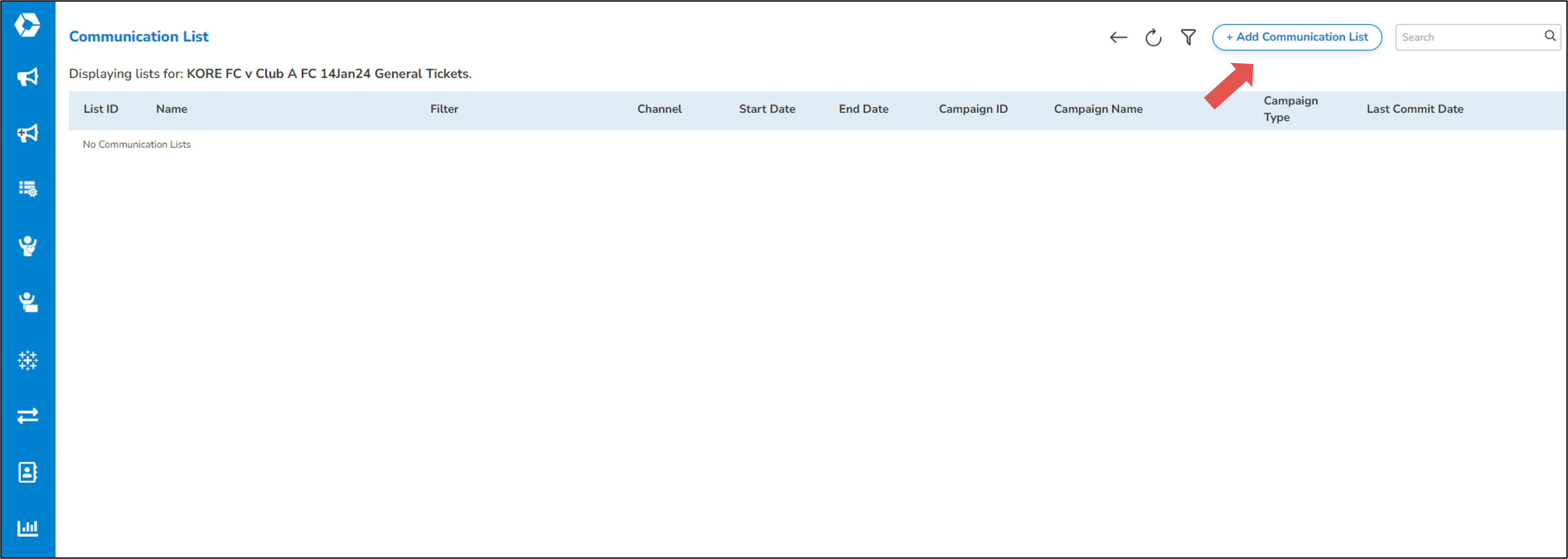Image resolution: width=1568 pixels, height=559 pixels.
Task: Sort by Last Commit Date column header
Action: click(1414, 109)
